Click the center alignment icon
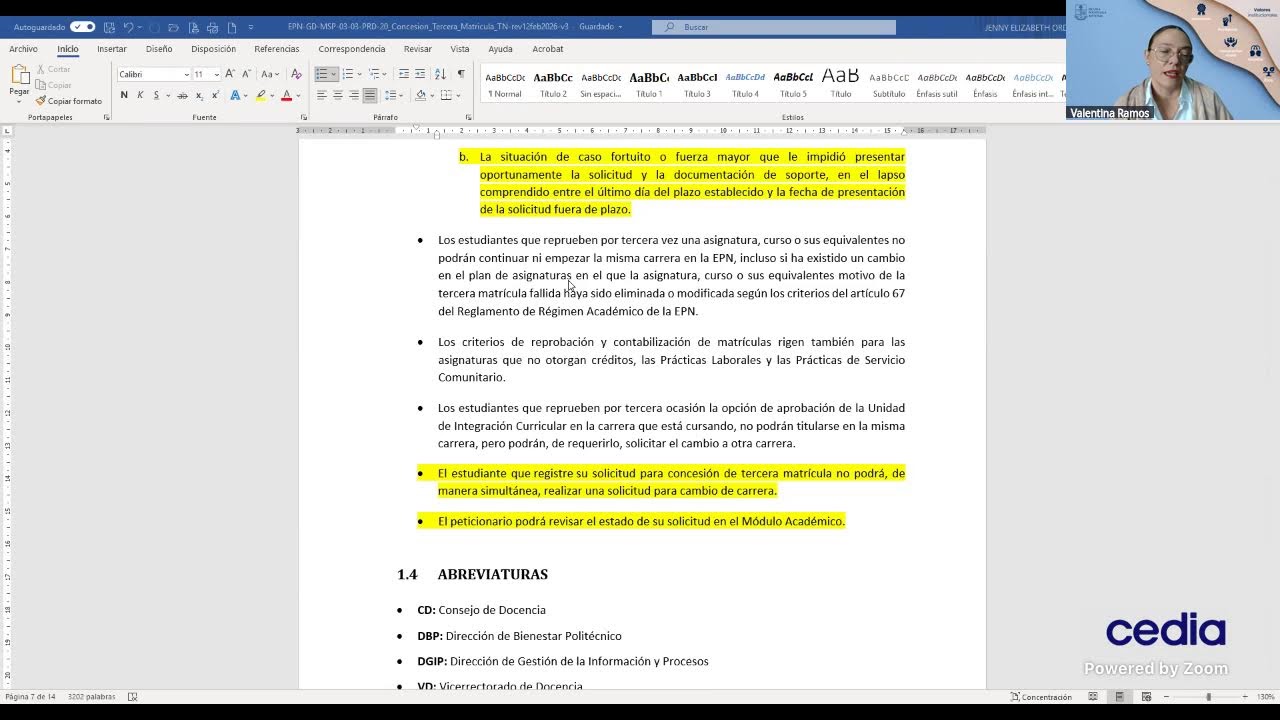The width and height of the screenshot is (1280, 720). click(x=337, y=95)
